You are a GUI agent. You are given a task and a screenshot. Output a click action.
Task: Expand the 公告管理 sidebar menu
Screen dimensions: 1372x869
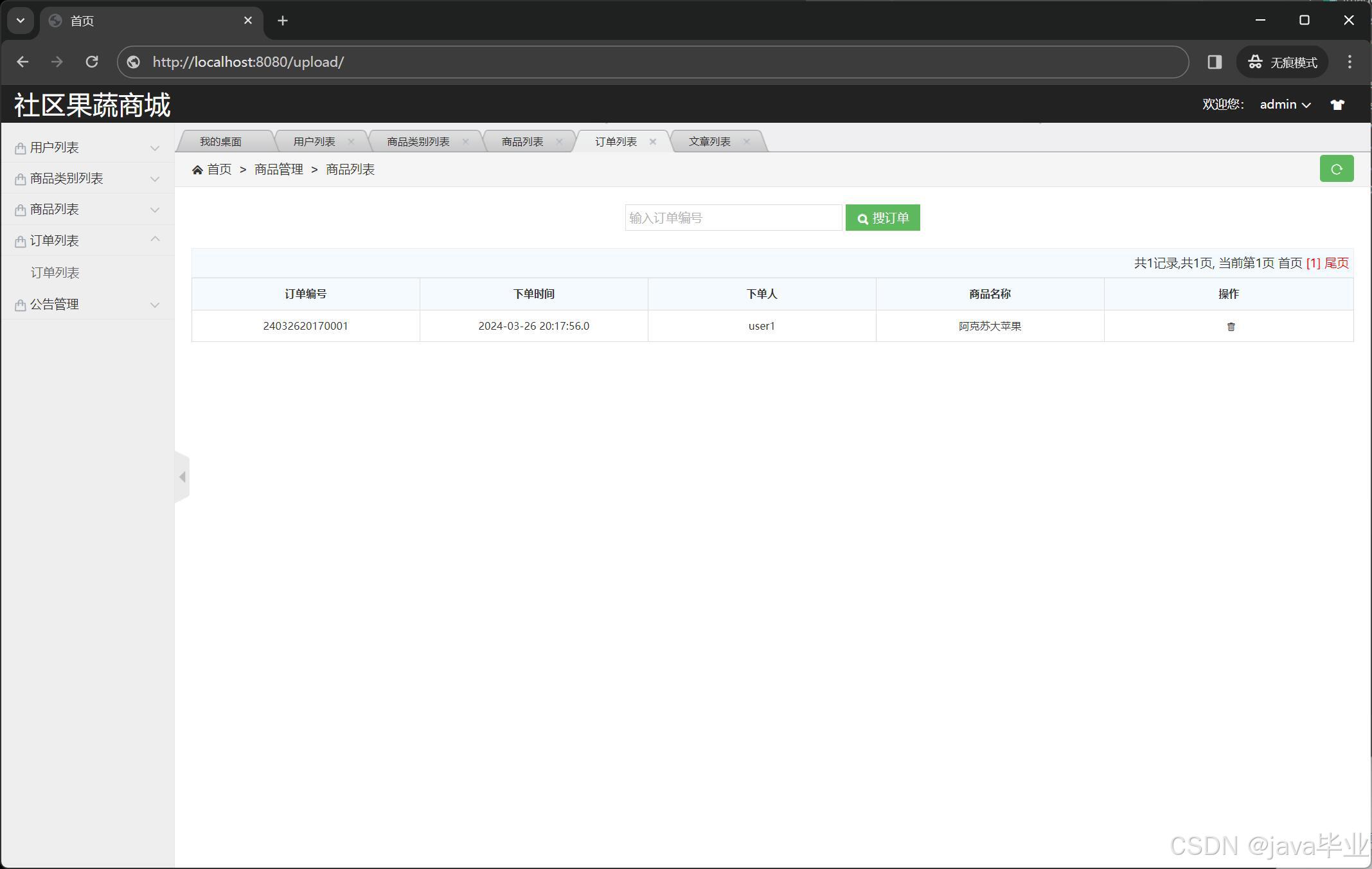coord(87,304)
